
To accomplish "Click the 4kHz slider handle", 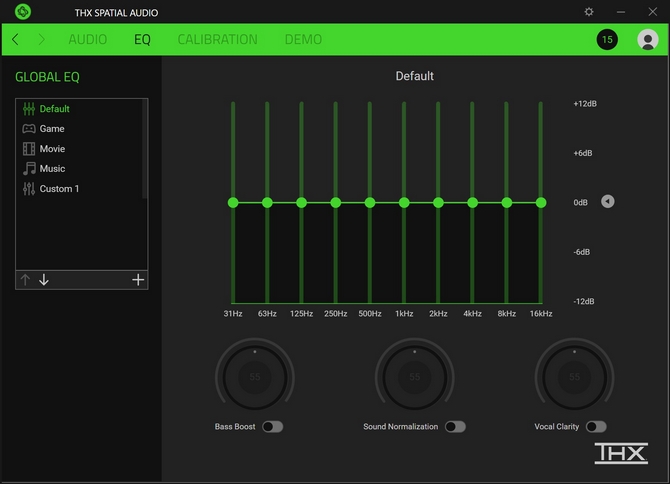I will coord(472,202).
